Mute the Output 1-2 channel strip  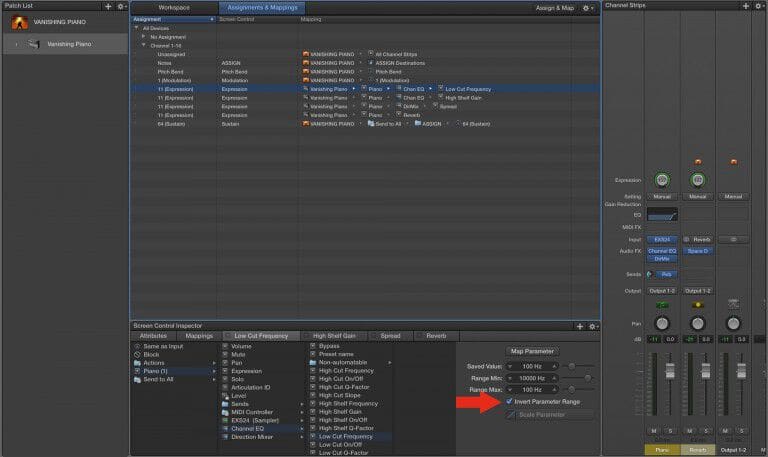click(725, 431)
